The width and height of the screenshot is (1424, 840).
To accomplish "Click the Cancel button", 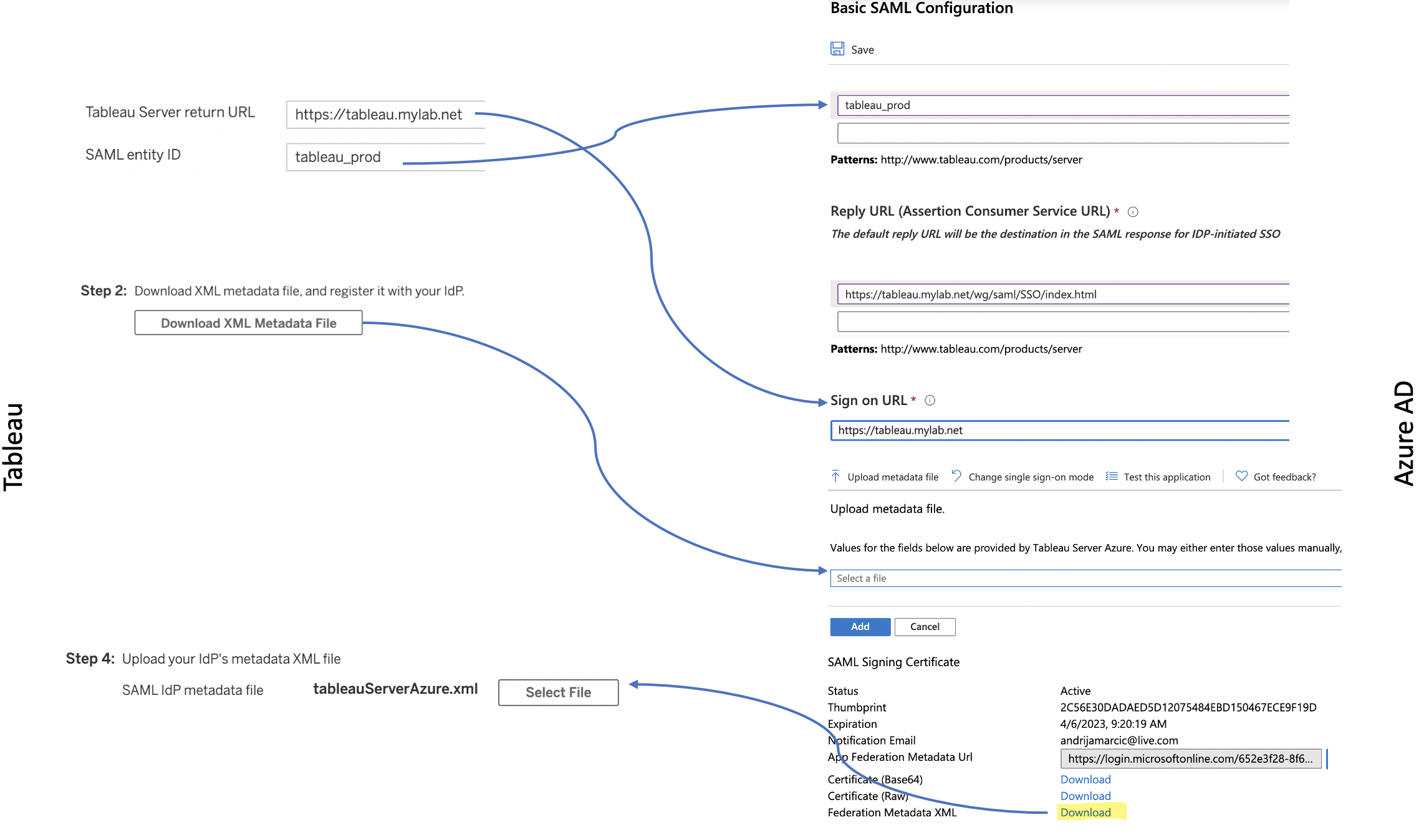I will 925,627.
